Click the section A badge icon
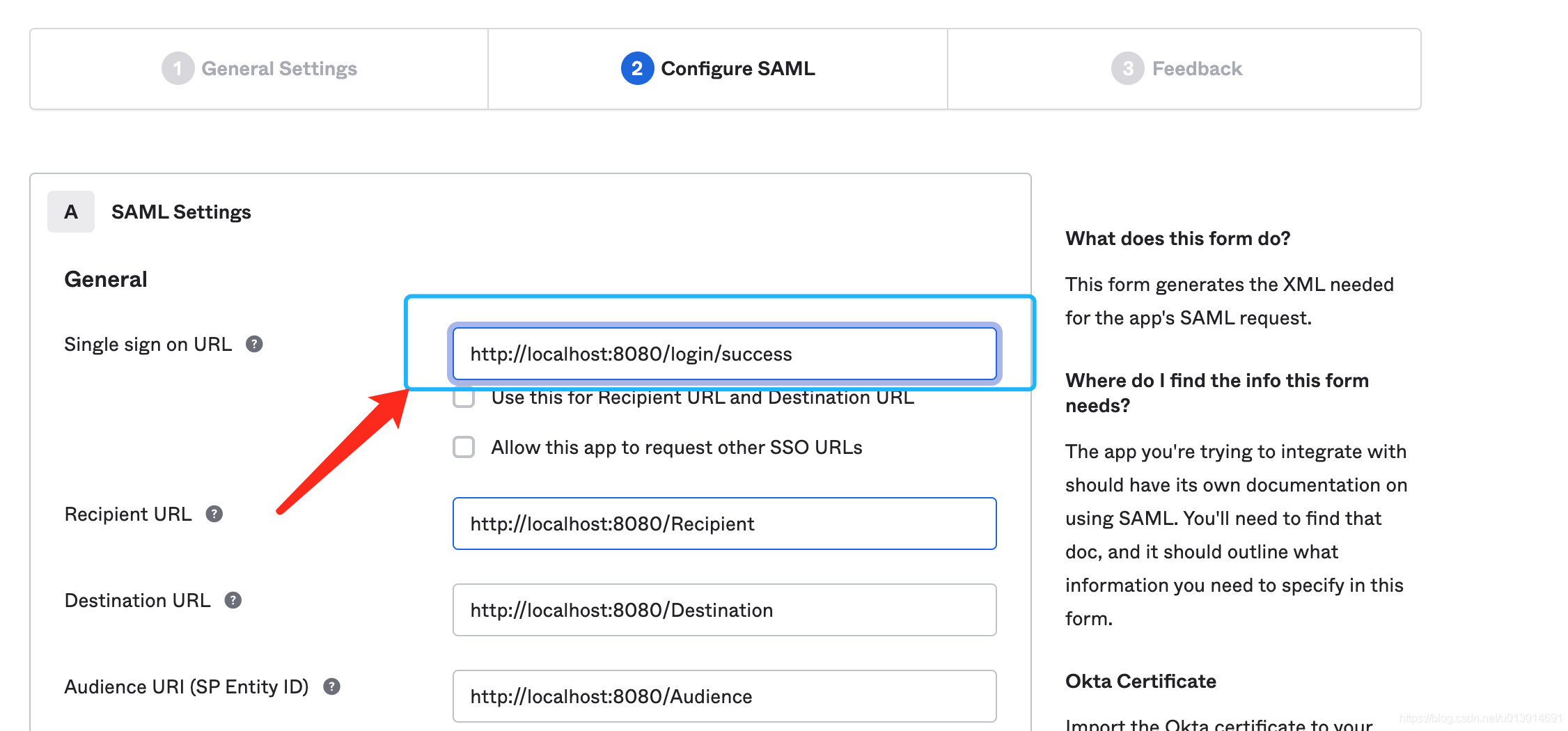This screenshot has height=731, width=1568. (71, 212)
